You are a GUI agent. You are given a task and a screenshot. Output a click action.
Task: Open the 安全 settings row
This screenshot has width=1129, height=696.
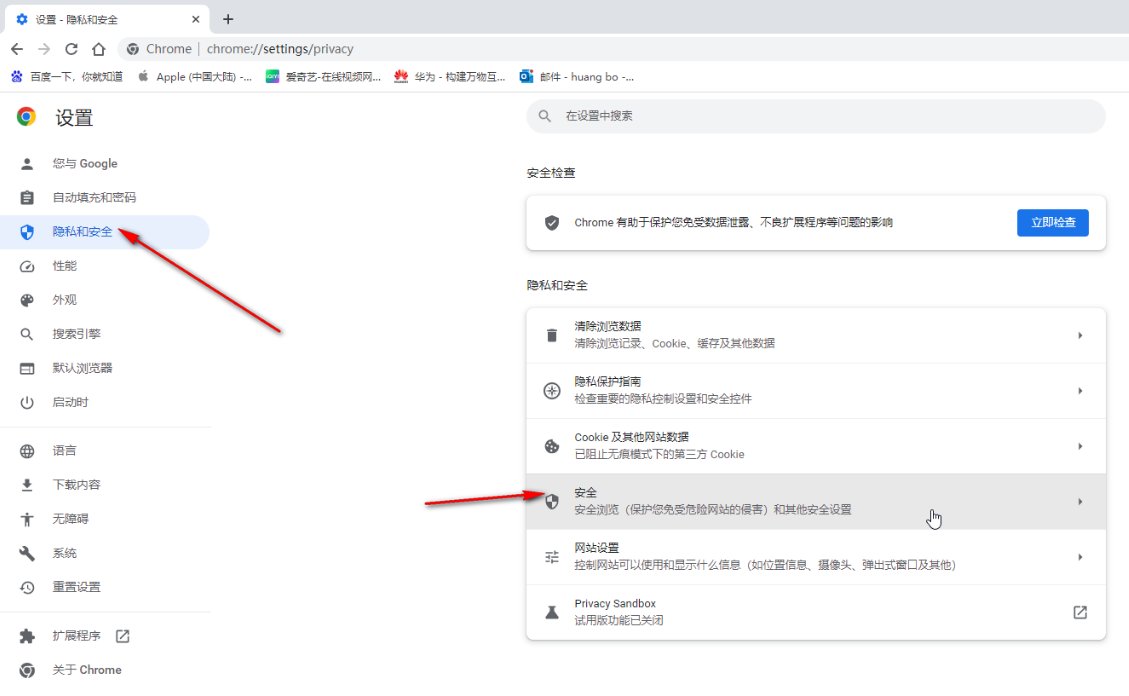pyautogui.click(x=816, y=502)
